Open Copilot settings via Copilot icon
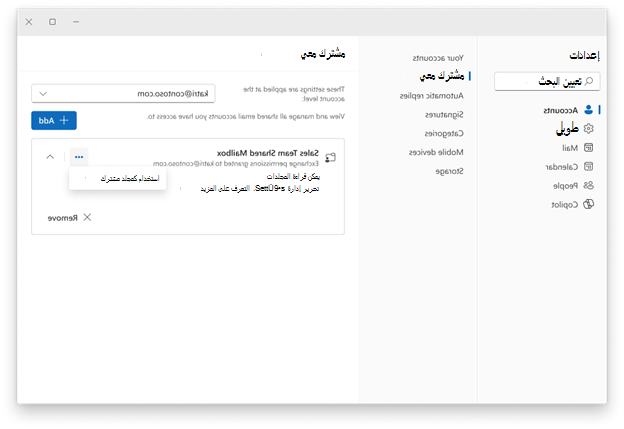Image resolution: width=624 pixels, height=429 pixels. [588, 204]
